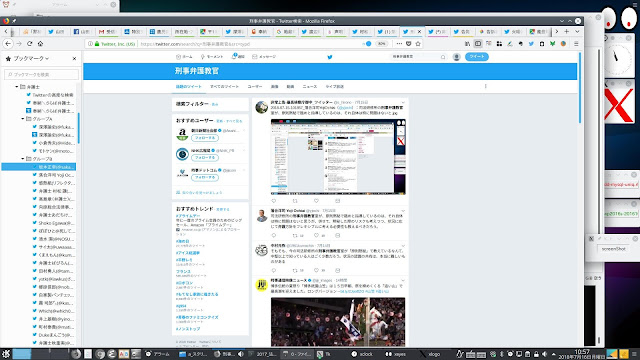Click Twitter search magnifier icon
Image resolution: width=640 pixels, height=360 pixels.
click(x=443, y=57)
